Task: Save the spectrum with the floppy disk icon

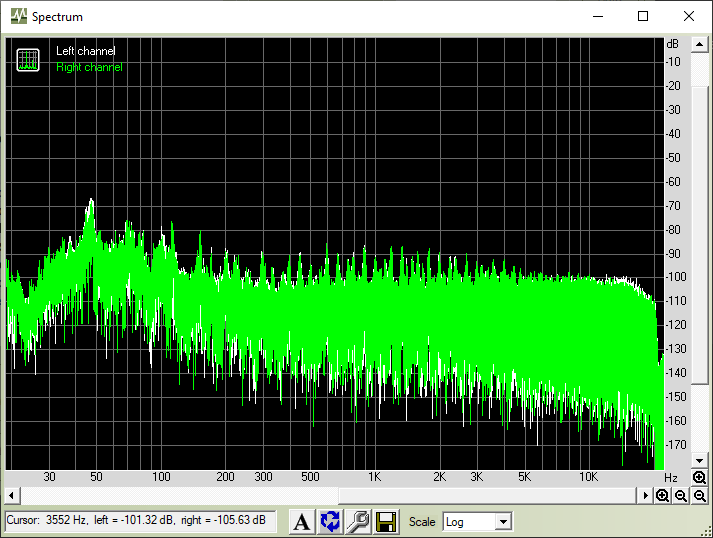Action: [386, 521]
